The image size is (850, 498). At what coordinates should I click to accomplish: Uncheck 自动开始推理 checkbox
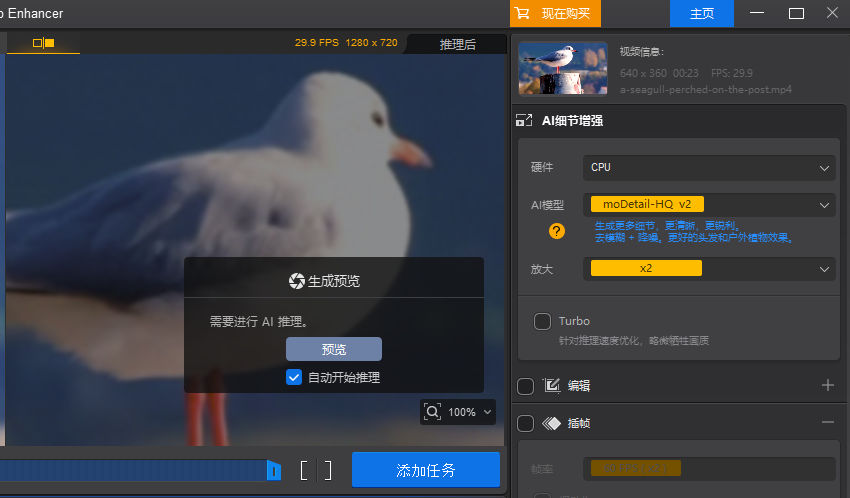point(294,377)
